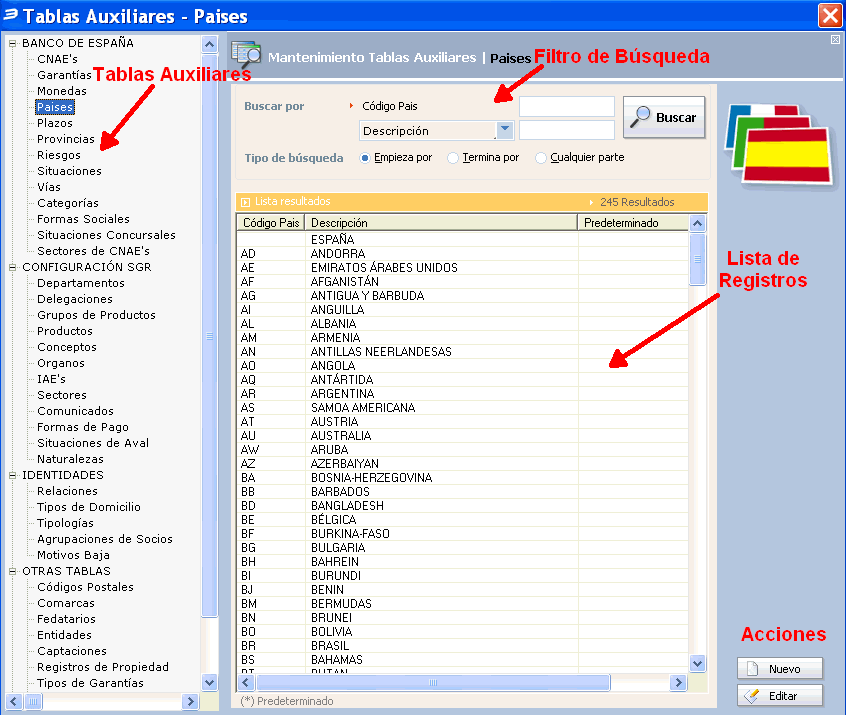Click tree panel scroll up arrow
846x715 pixels.
click(x=210, y=44)
